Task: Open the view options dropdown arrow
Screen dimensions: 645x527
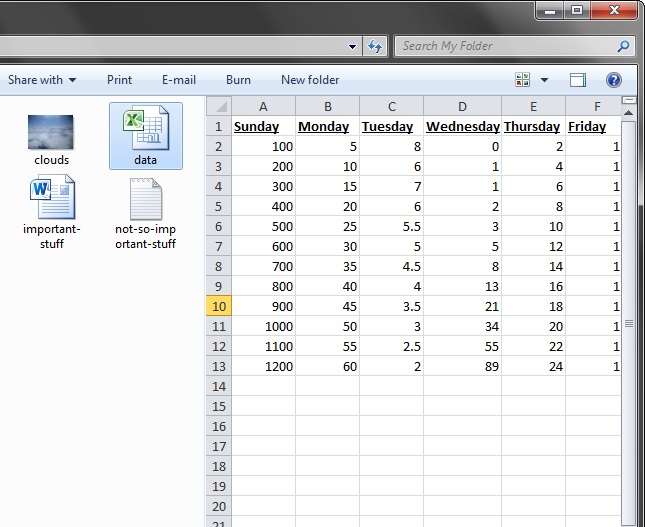Action: click(x=544, y=80)
